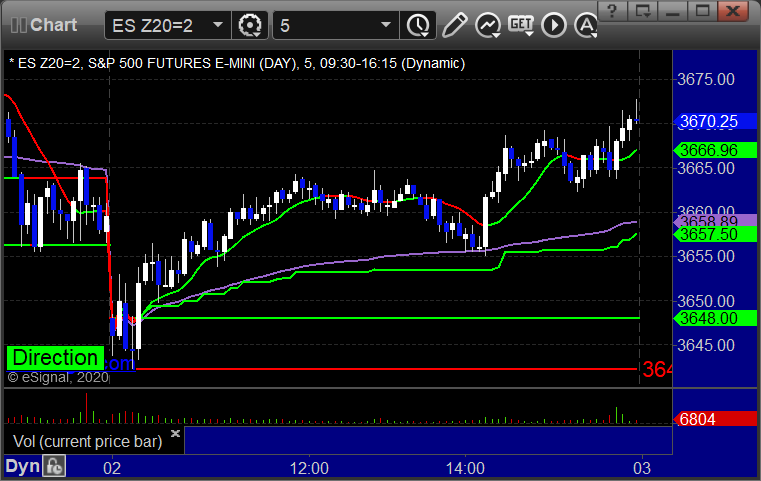The height and width of the screenshot is (481, 761).
Task: Select the pencil drawing tools icon
Action: [x=454, y=25]
